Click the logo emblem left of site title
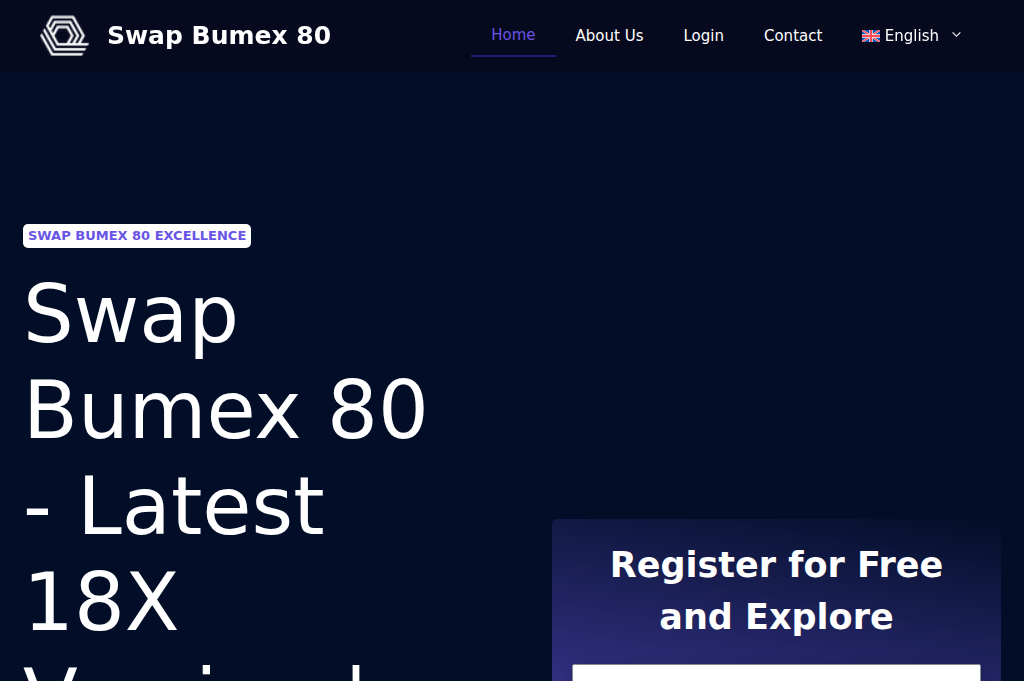This screenshot has width=1024, height=681. tap(64, 35)
